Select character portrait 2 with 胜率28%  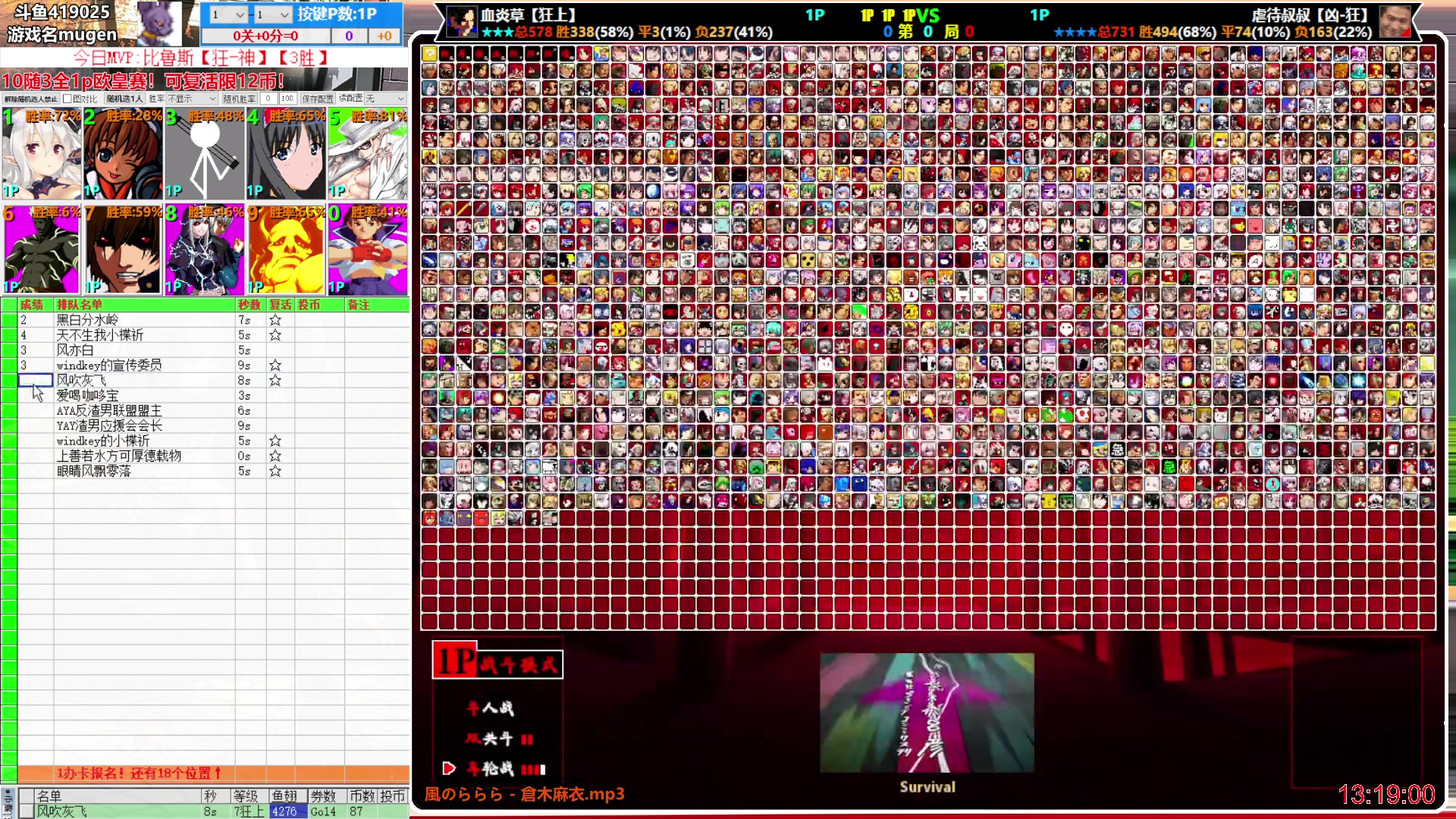(123, 153)
